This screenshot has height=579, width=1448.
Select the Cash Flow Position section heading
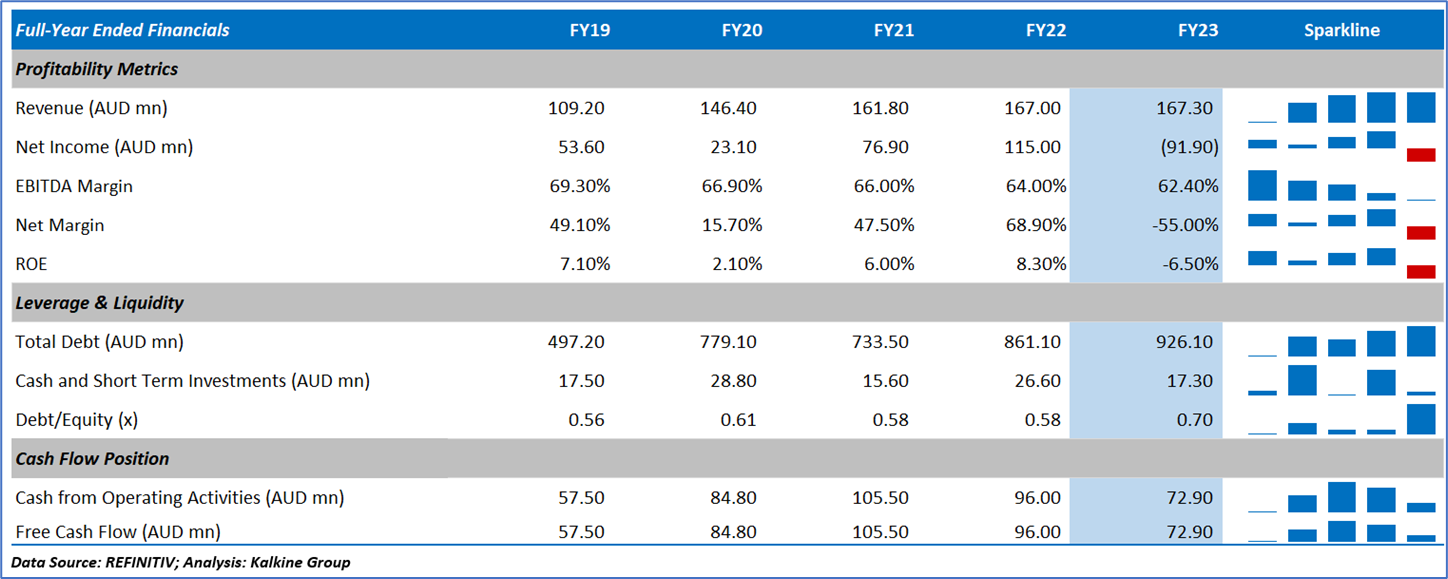[x=92, y=459]
